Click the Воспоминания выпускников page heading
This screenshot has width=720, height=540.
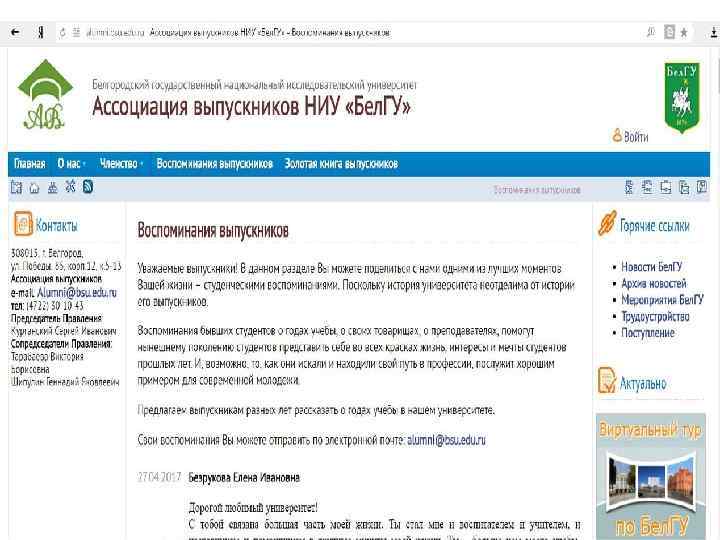coord(213,230)
